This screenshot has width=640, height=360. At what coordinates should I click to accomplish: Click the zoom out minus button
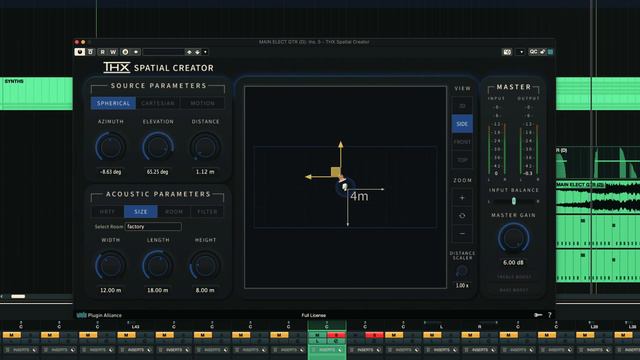click(x=462, y=233)
